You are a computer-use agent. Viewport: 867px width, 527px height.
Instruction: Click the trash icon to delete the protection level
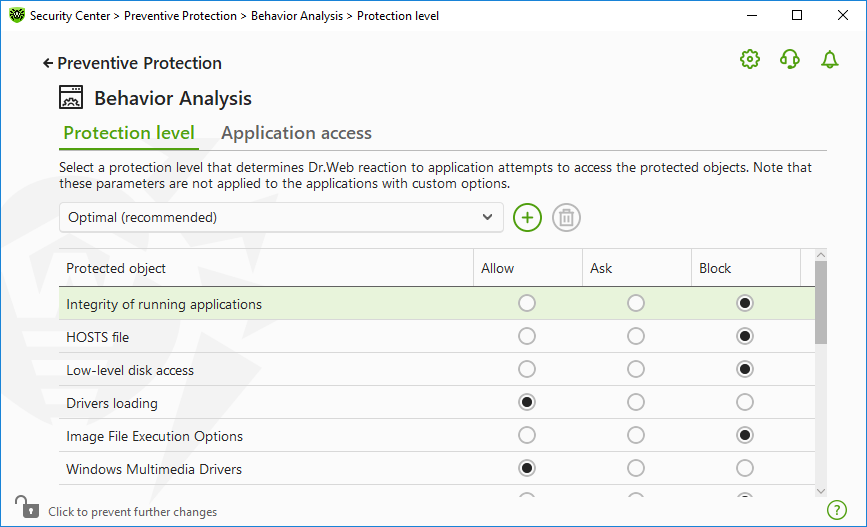566,217
